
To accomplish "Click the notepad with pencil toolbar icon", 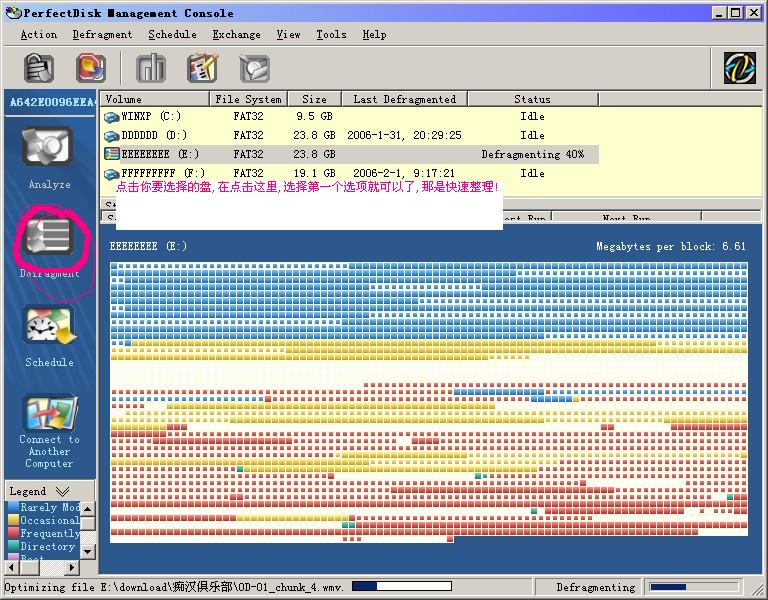I will [x=203, y=68].
